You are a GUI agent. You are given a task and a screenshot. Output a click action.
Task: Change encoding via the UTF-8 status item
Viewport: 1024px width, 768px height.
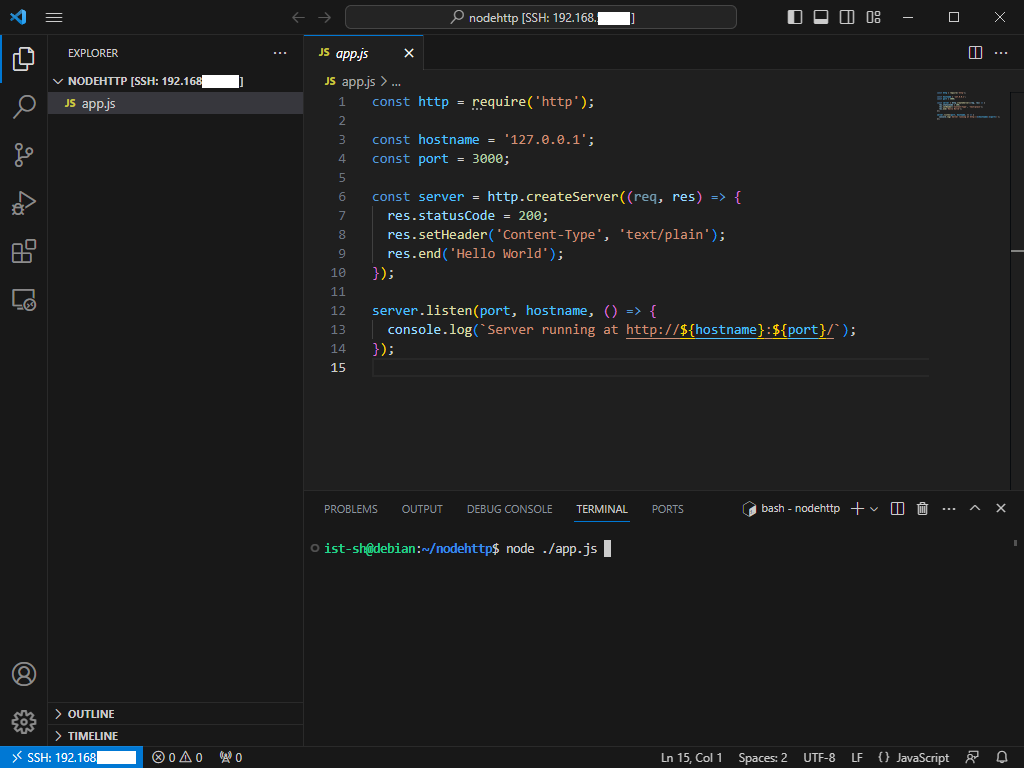[819, 757]
